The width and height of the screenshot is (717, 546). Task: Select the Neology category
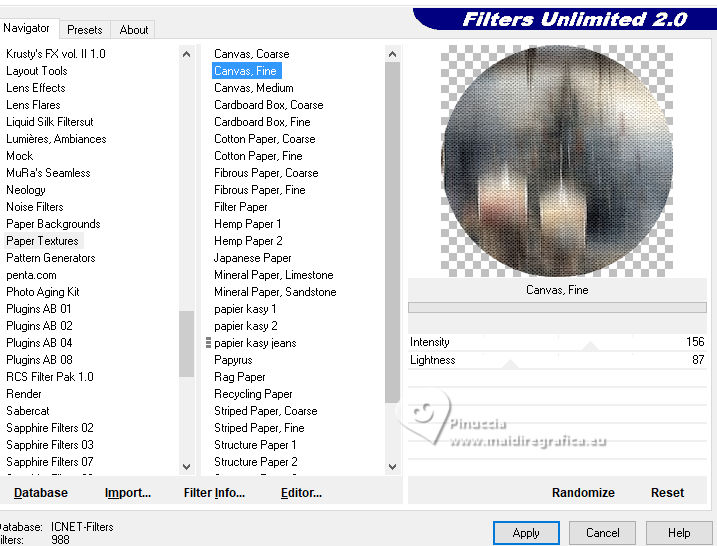(x=26, y=190)
